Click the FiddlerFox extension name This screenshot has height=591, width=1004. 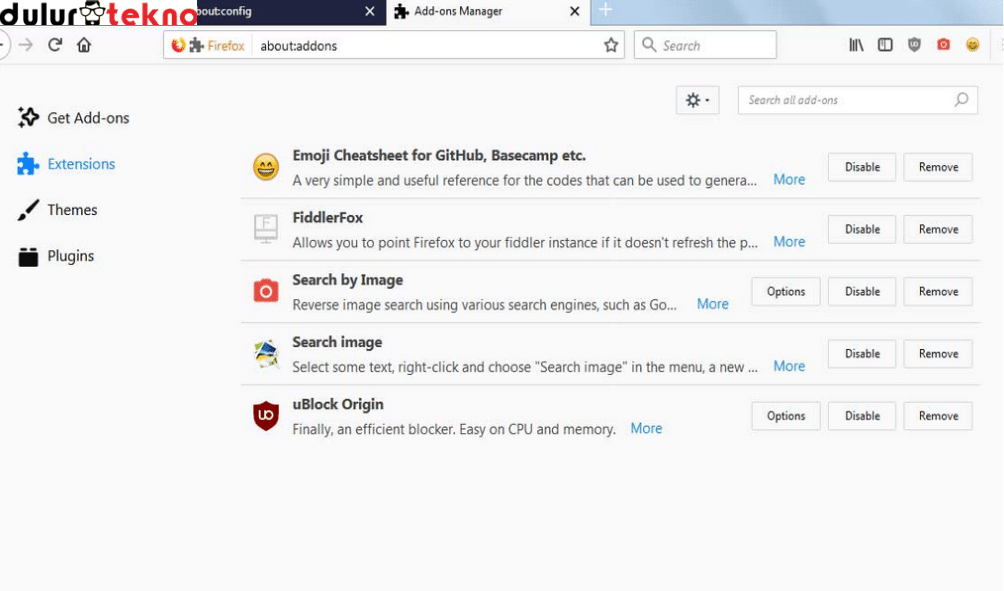pyautogui.click(x=328, y=218)
